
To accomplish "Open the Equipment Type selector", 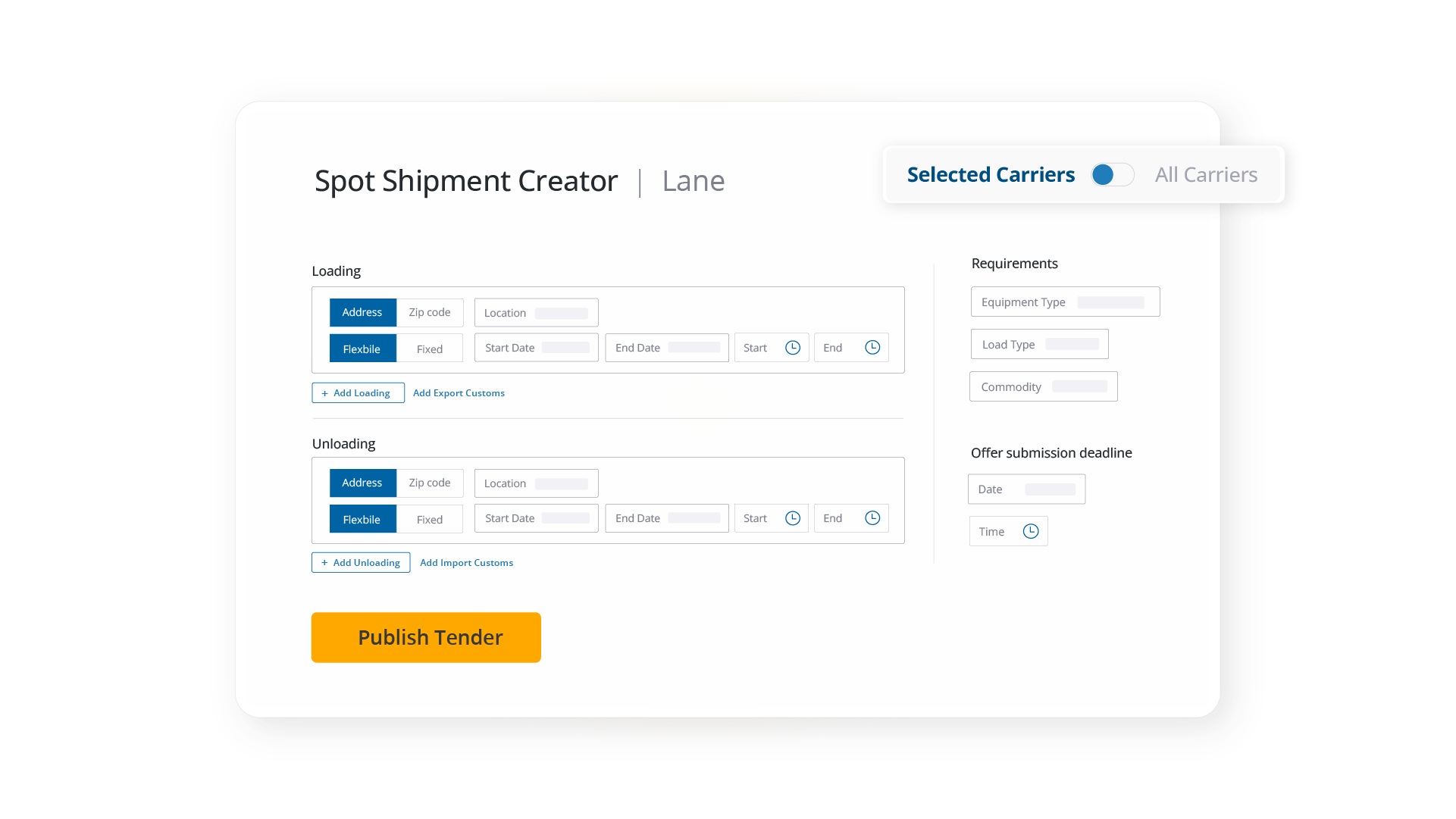I will point(1064,302).
